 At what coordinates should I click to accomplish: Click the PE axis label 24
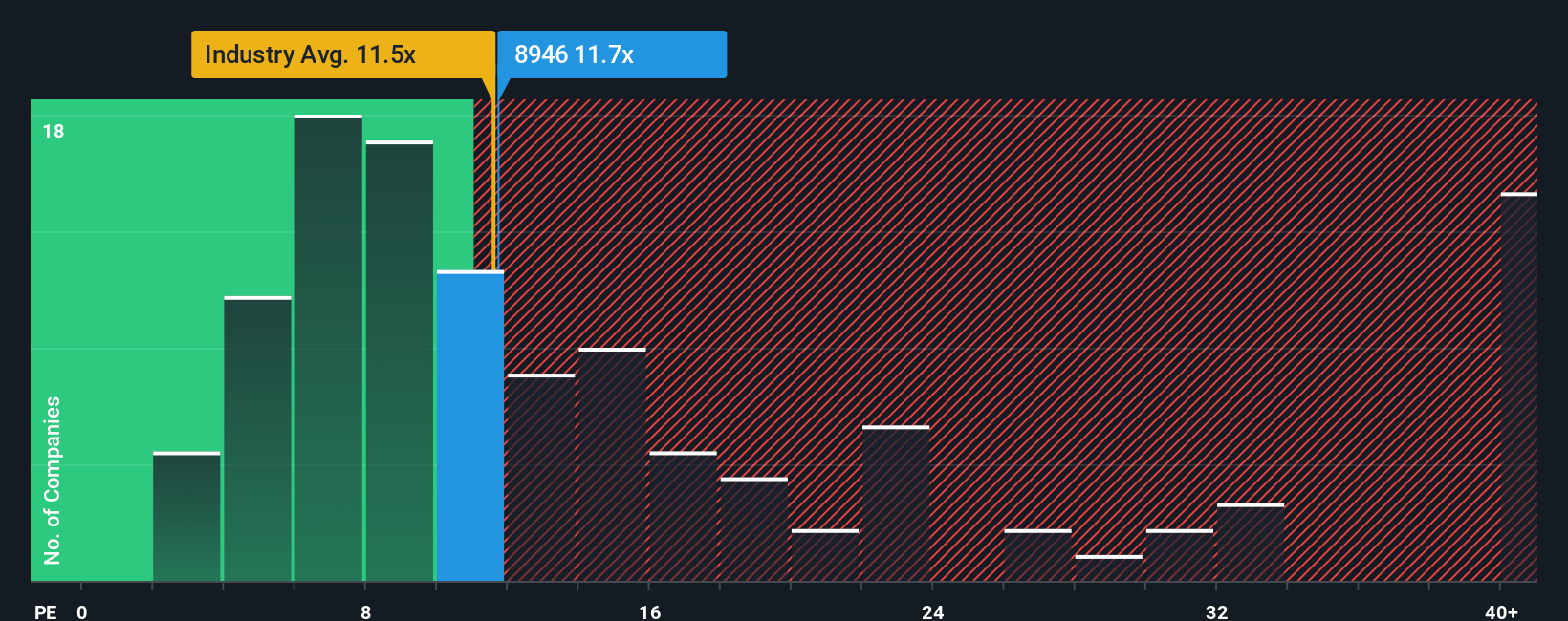tap(933, 611)
